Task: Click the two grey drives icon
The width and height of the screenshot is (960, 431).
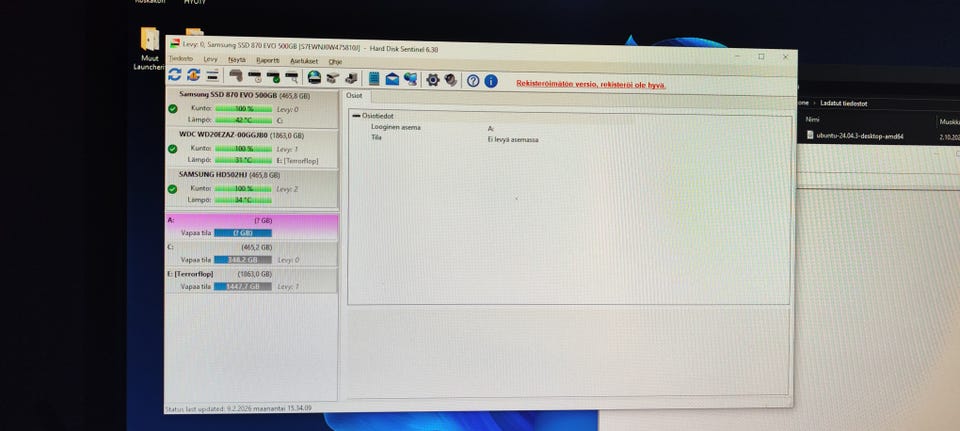Action: tap(332, 78)
